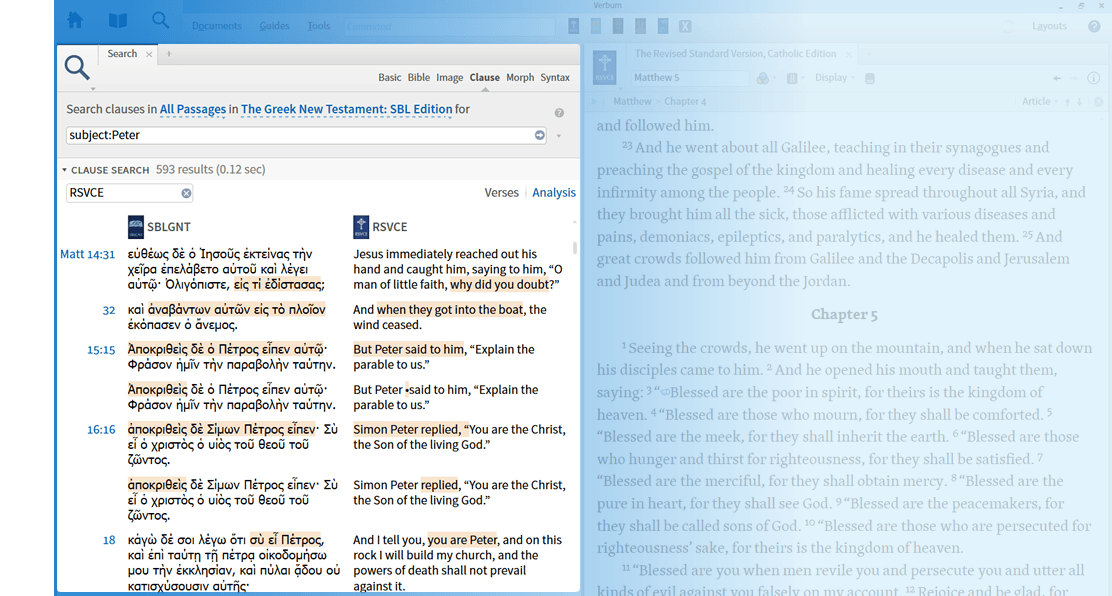Click the sync status icon beside Layouts
The width and height of the screenshot is (1112, 596).
(x=1008, y=26)
